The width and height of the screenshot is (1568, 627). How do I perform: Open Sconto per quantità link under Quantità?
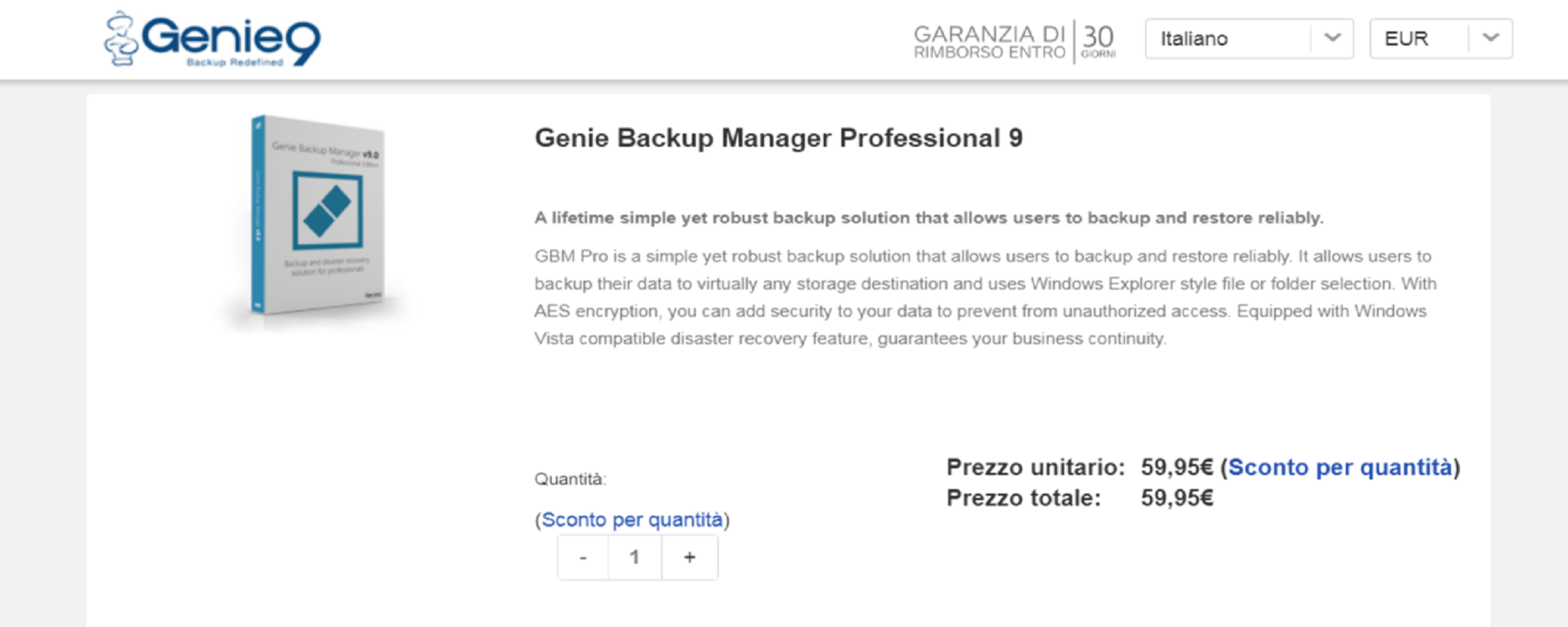pos(632,520)
